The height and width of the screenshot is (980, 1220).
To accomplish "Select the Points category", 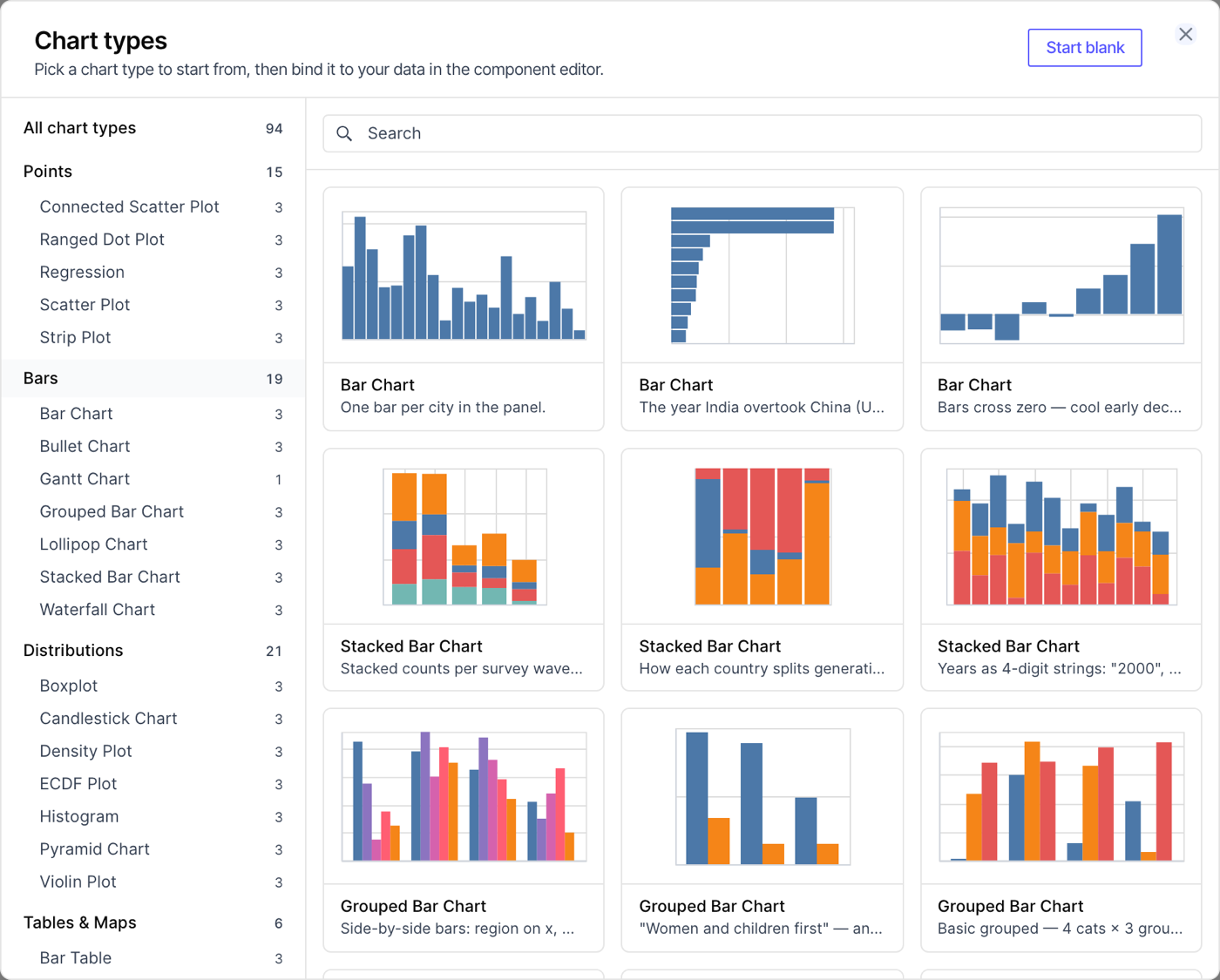I will click(153, 172).
